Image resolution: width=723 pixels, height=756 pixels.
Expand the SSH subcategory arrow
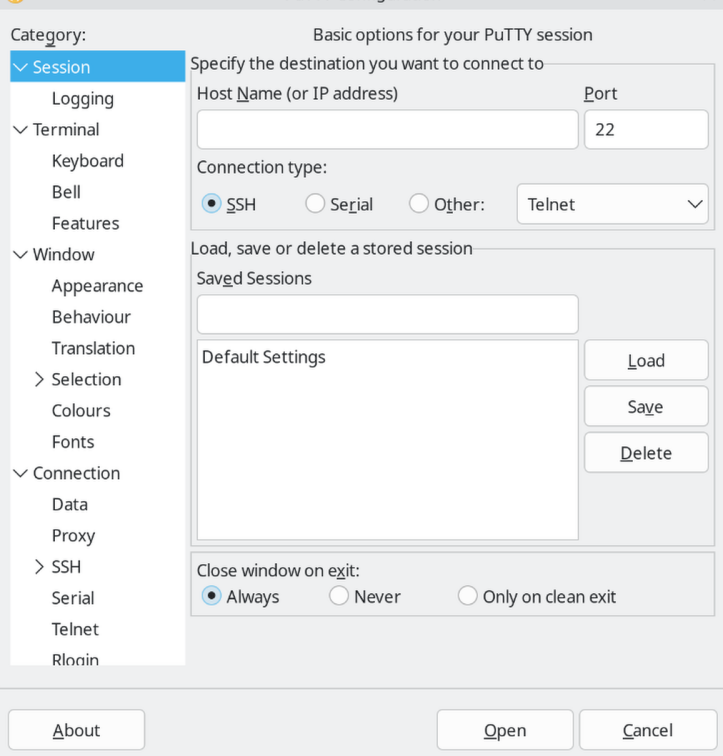coord(39,567)
